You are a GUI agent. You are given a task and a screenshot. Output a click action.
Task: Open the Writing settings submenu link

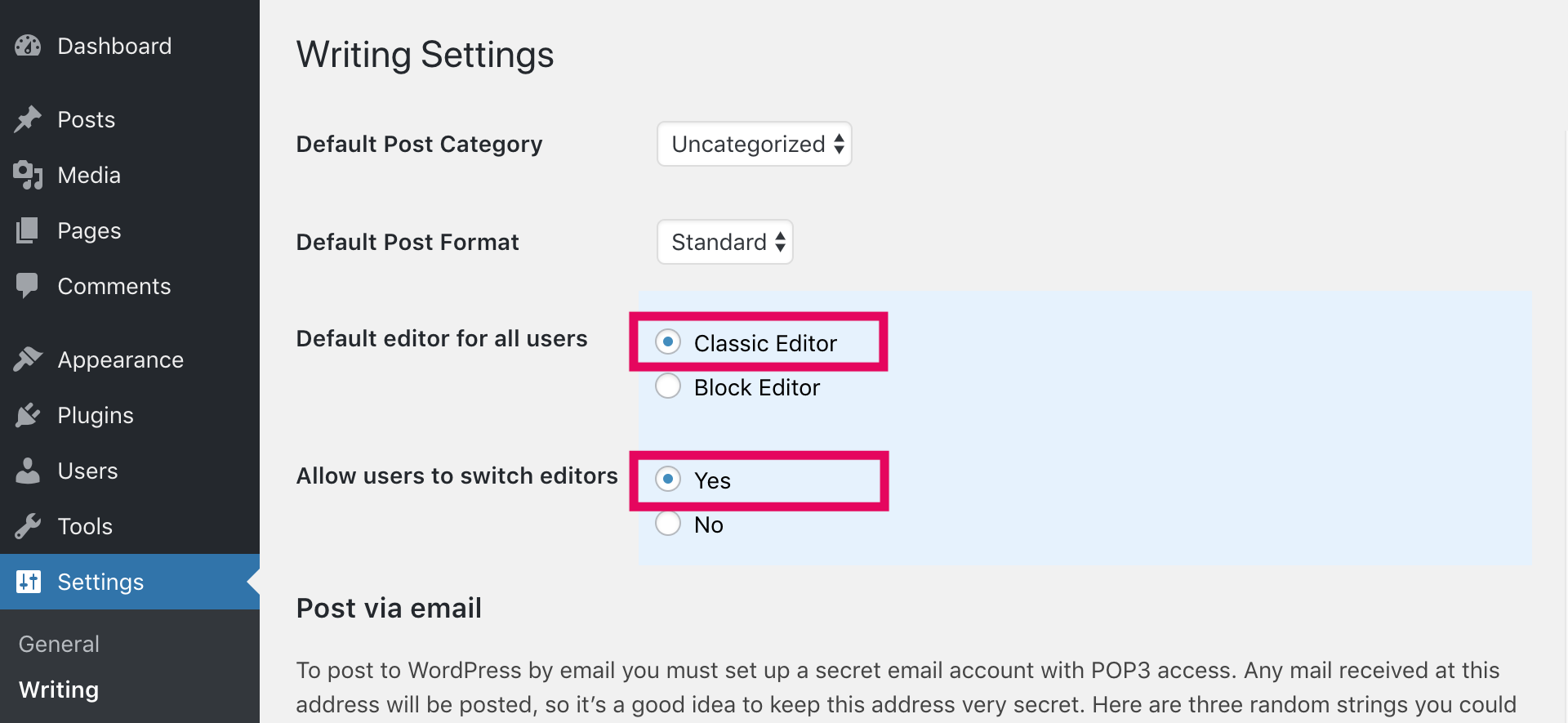(x=59, y=690)
